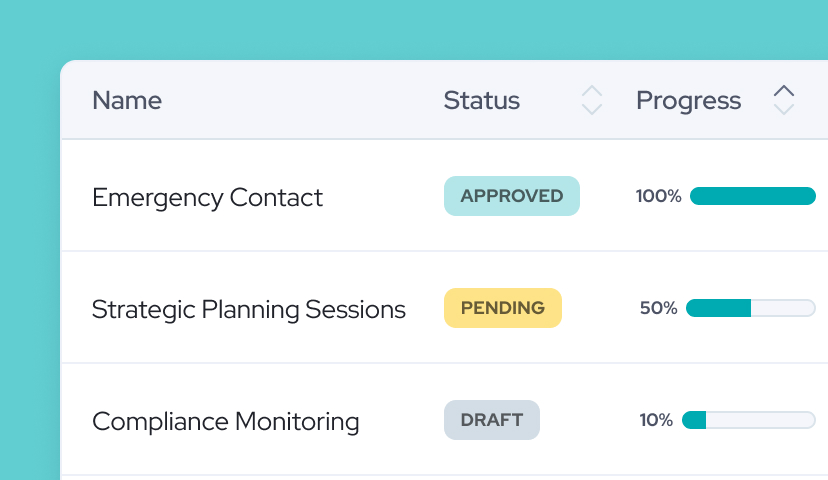Click the 100% progress percentage label

[659, 196]
